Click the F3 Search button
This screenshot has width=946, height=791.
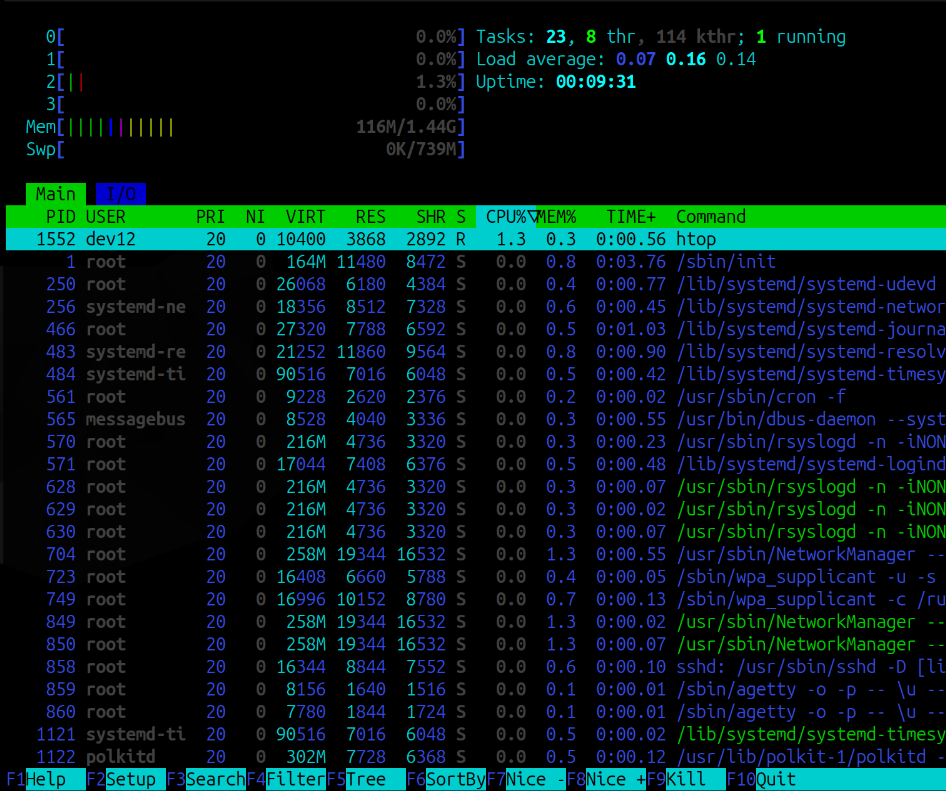click(x=206, y=780)
